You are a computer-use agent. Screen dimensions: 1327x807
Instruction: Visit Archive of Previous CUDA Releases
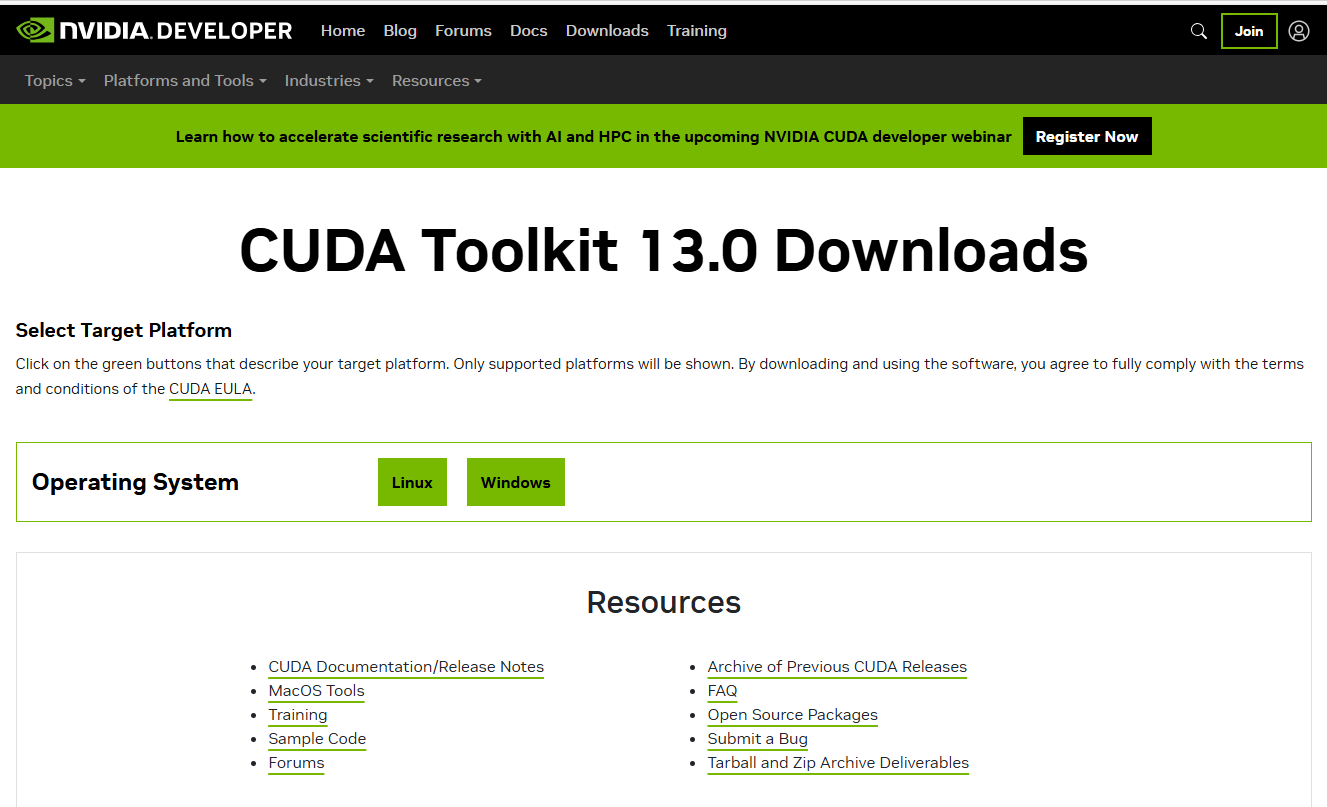tap(837, 667)
